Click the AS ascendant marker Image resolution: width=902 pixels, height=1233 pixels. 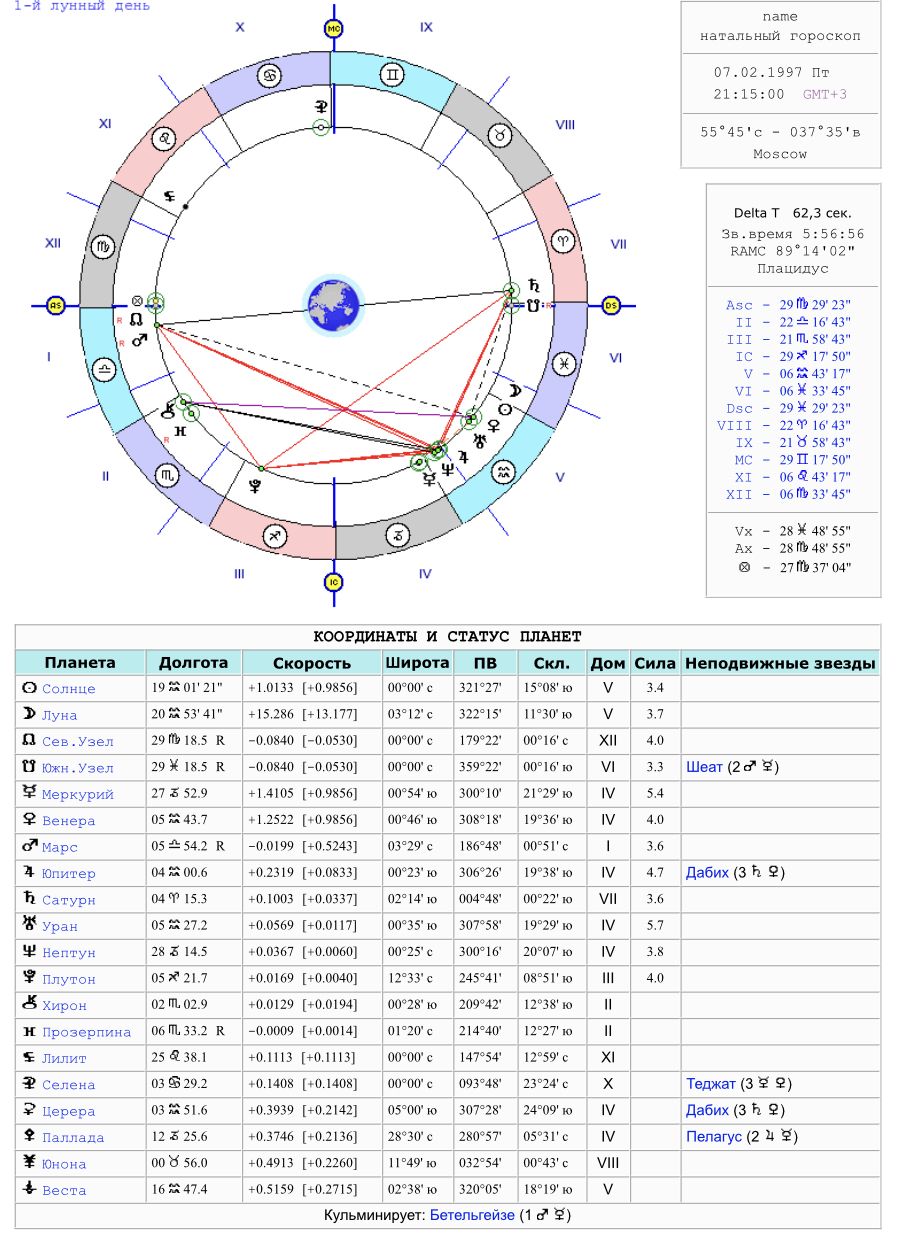(56, 305)
